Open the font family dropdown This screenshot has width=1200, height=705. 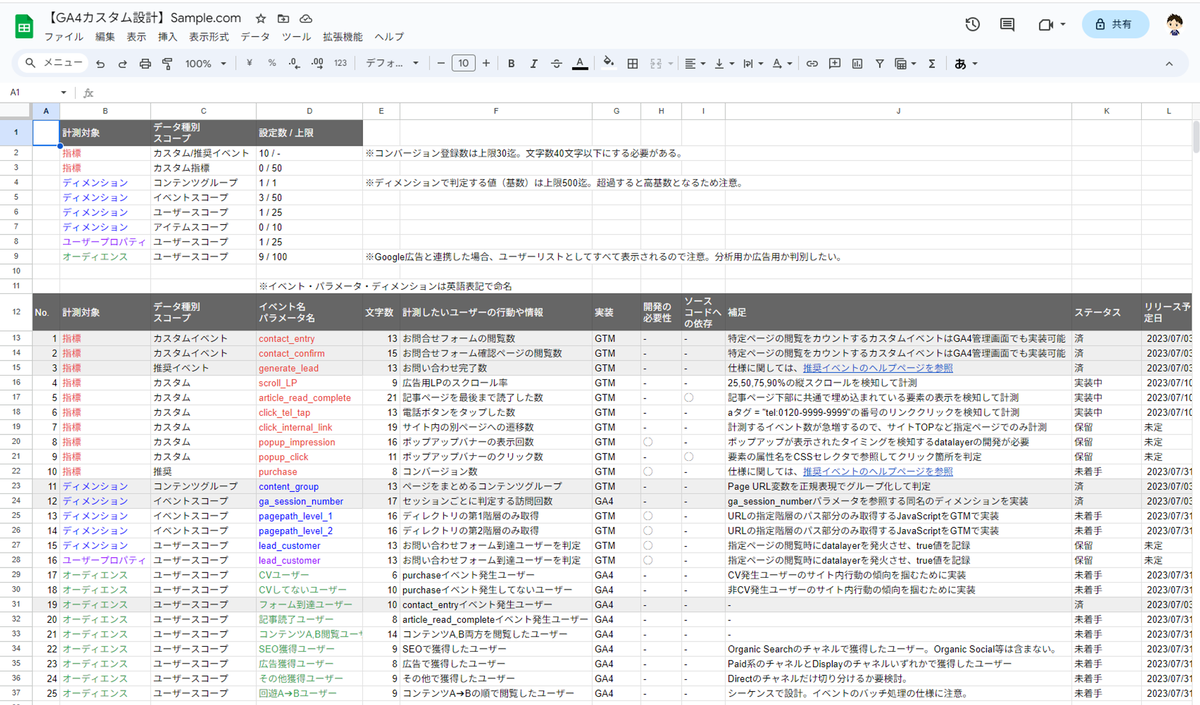tap(393, 63)
